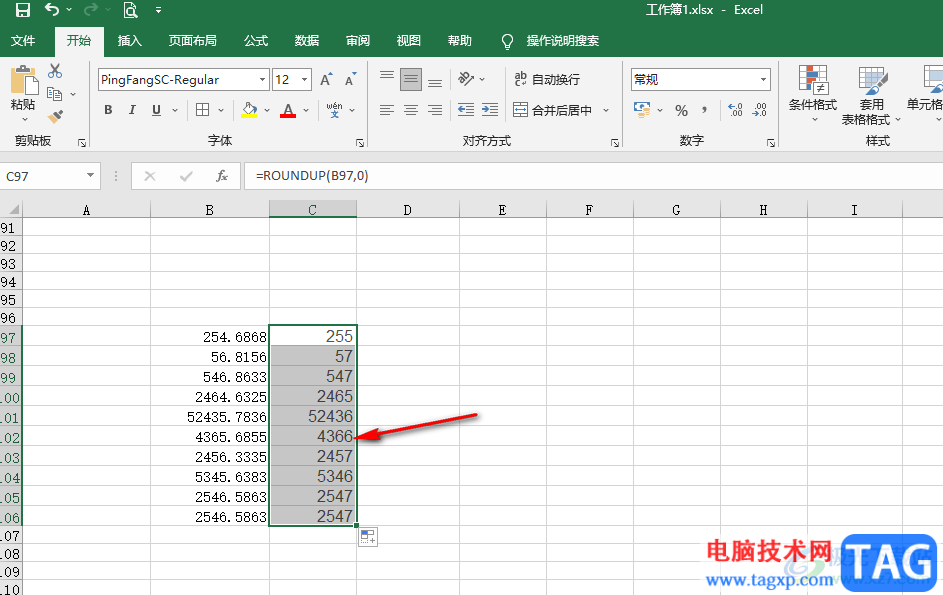Viewport: 943px width, 595px height.
Task: Switch to the 页面布局 tab
Action: click(x=192, y=41)
